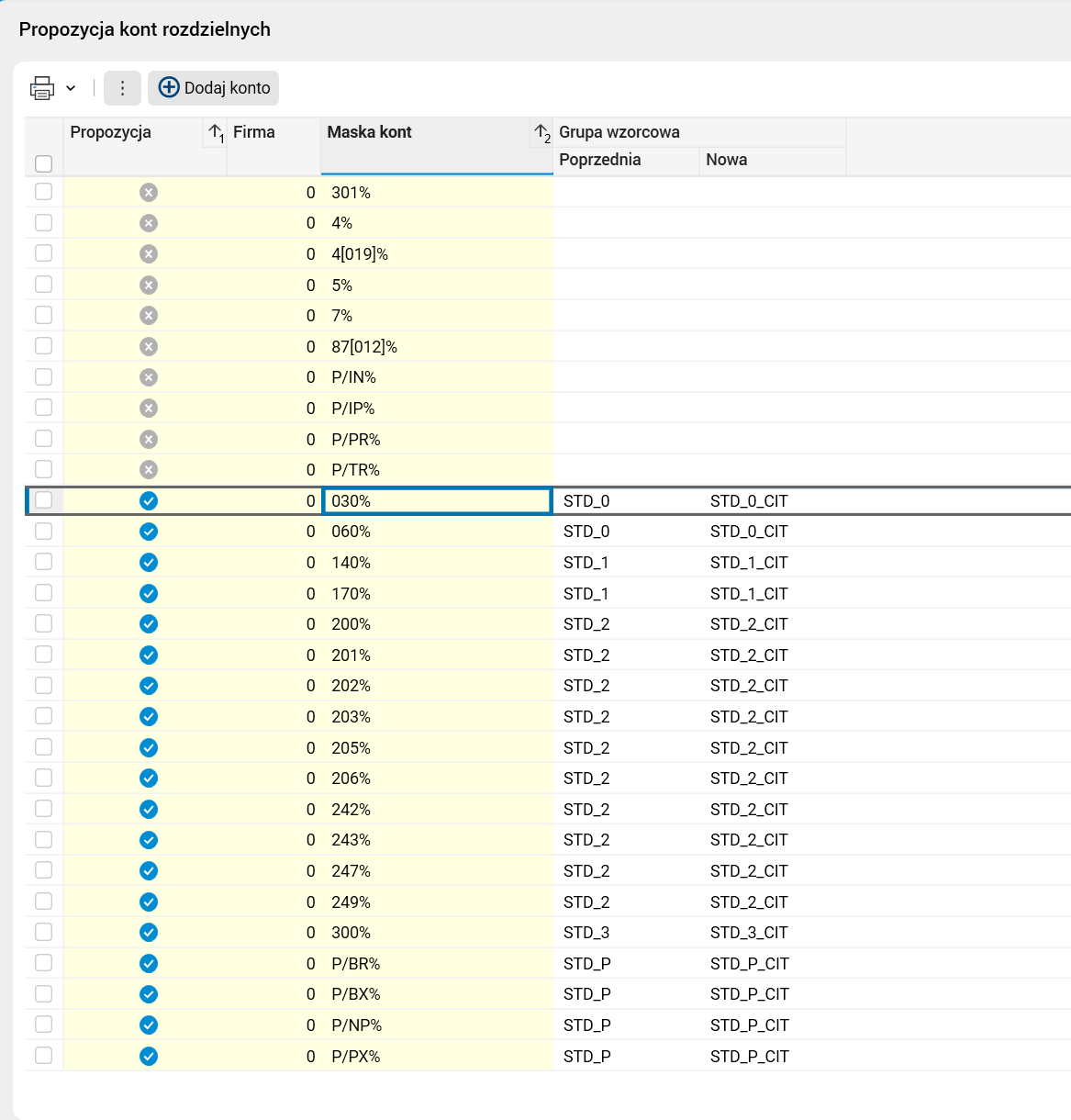The image size is (1071, 1120).
Task: Click the printer icon in toolbar
Action: [42, 88]
